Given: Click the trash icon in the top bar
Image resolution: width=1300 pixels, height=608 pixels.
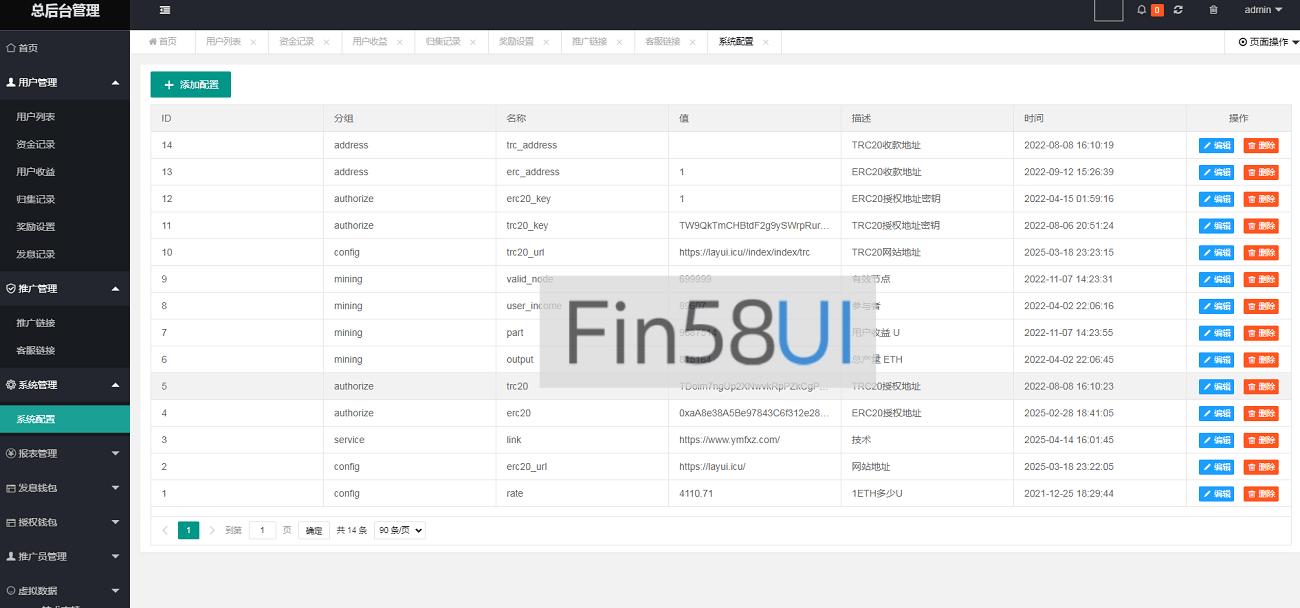Looking at the screenshot, I should 1214,10.
